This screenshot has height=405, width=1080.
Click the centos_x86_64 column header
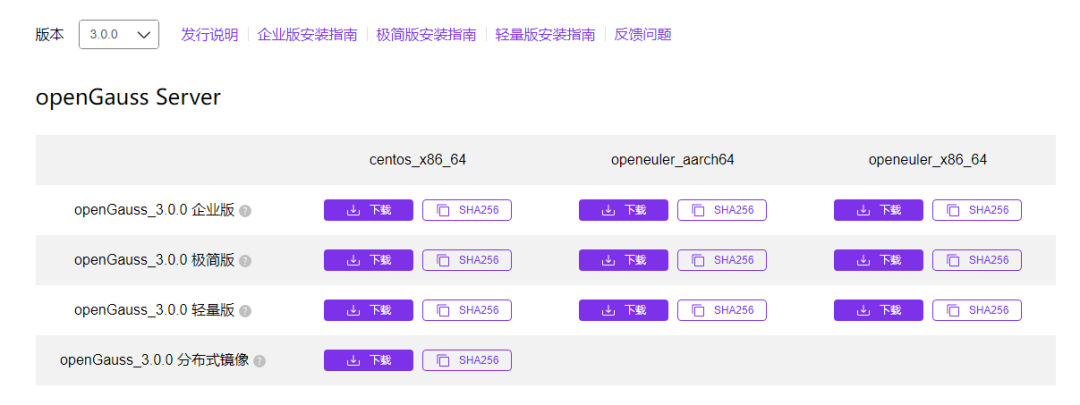(x=417, y=160)
